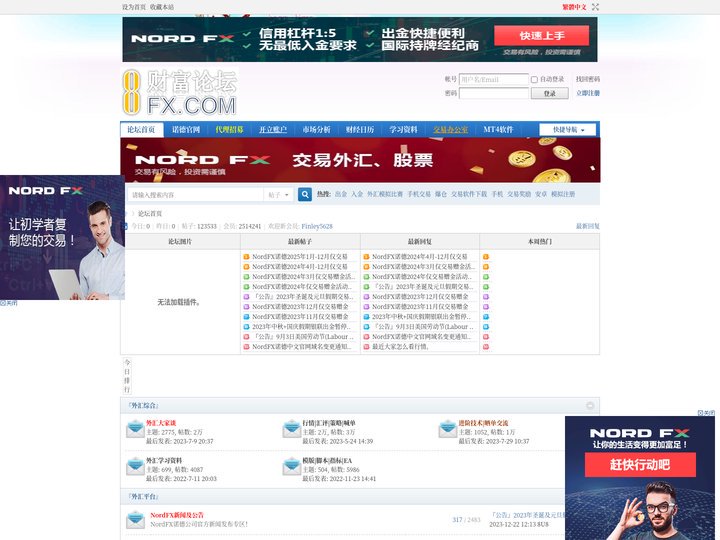720x540 pixels.
Task: Click into the forum search text box
Action: coord(195,195)
